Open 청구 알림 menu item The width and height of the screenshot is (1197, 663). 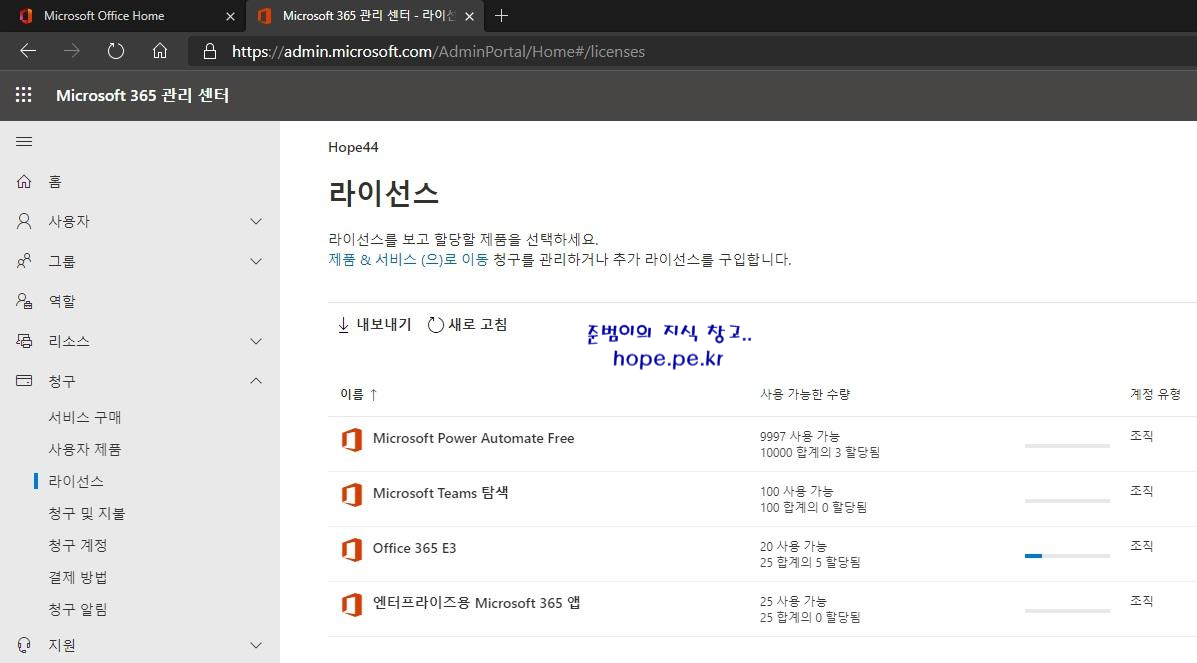coord(78,610)
